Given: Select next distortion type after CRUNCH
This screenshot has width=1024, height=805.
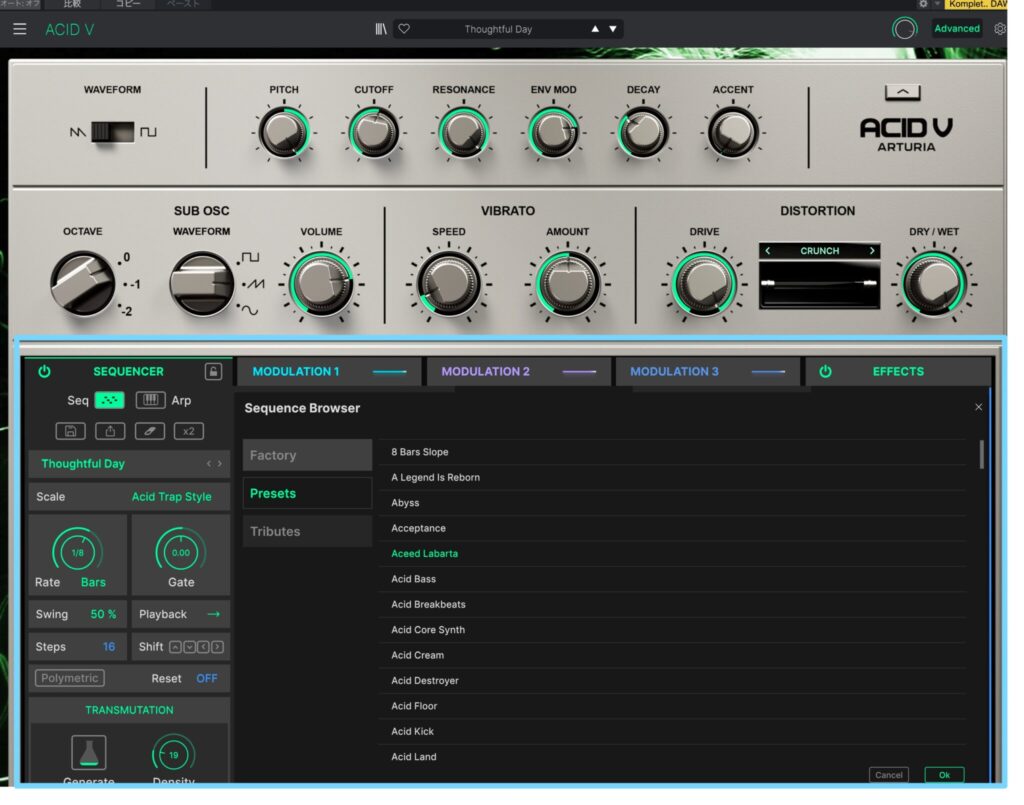Looking at the screenshot, I should coord(872,251).
